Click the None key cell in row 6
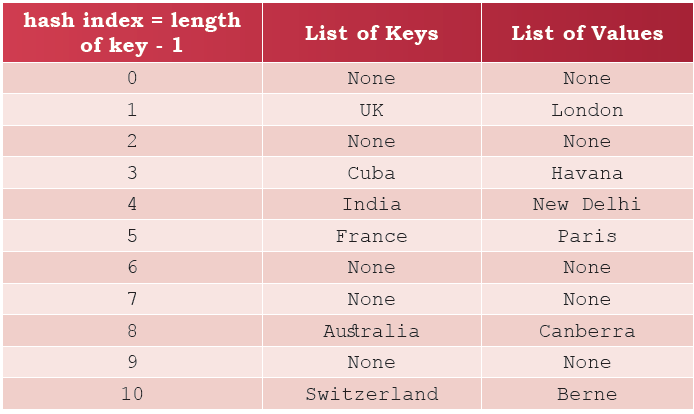 pos(372,267)
